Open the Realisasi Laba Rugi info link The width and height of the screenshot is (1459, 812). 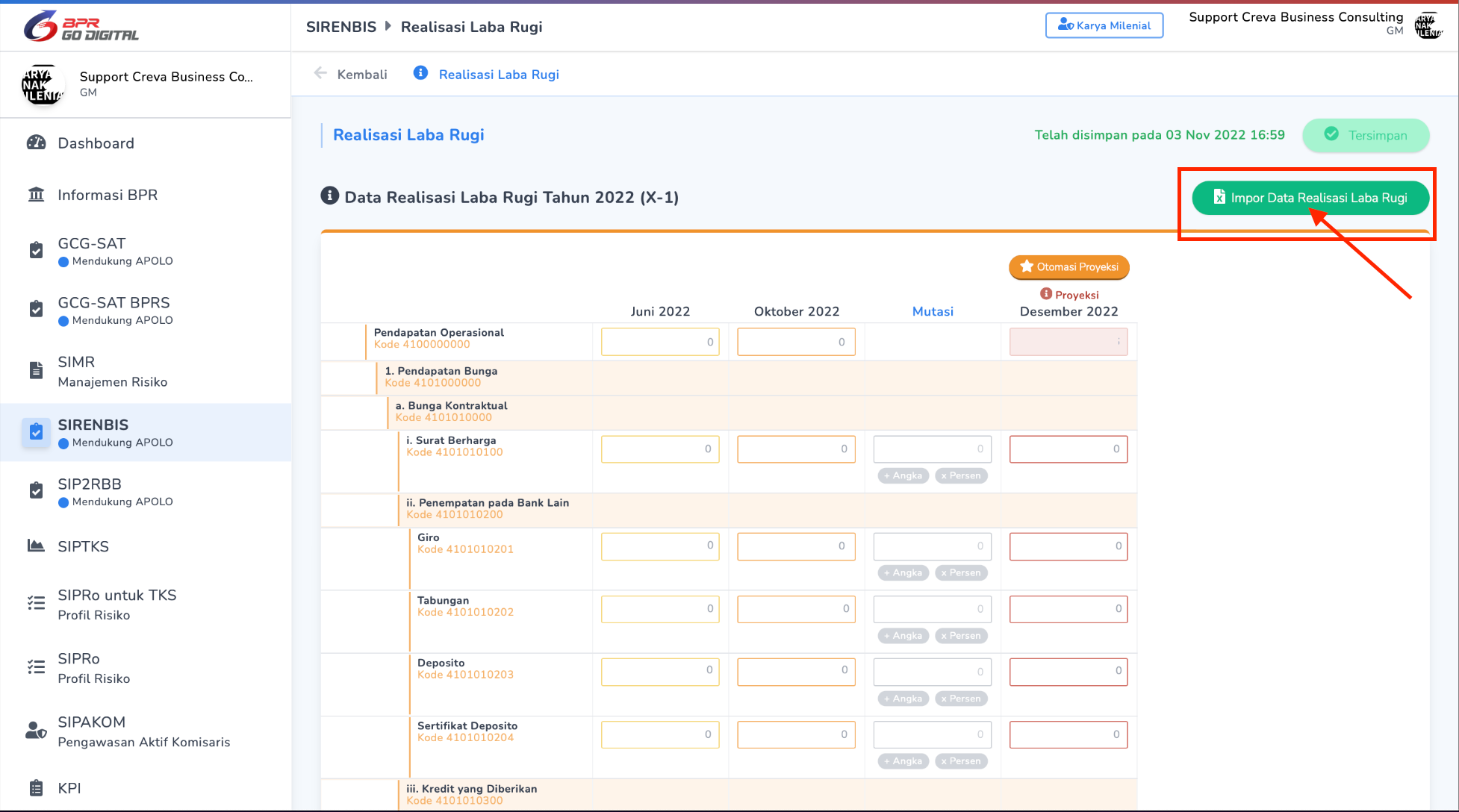[x=499, y=74]
